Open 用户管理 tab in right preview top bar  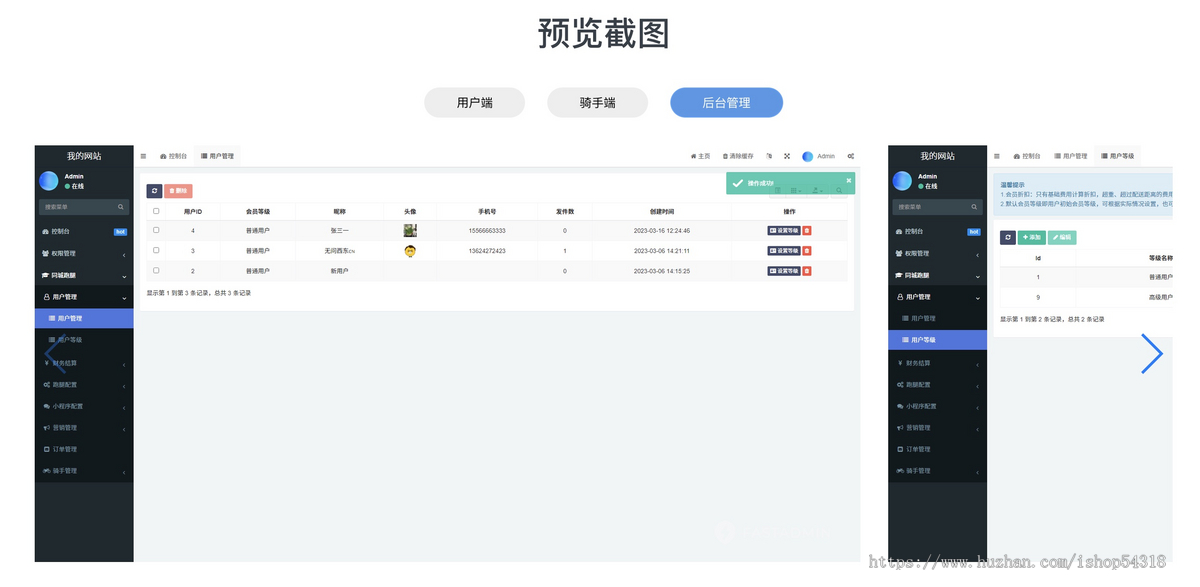pos(1070,156)
